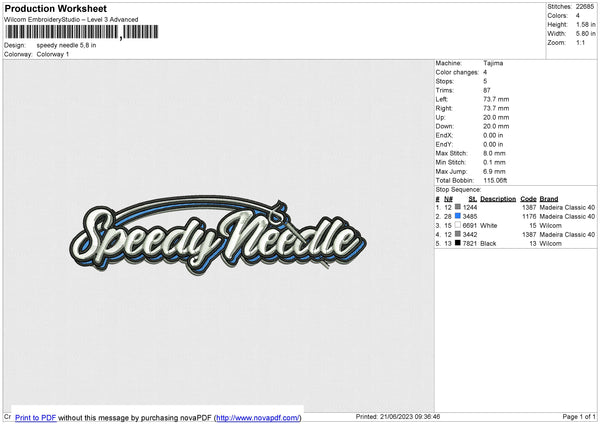
Task: Click the Total Bobbin value 115.06ft
Action: [x=495, y=180]
